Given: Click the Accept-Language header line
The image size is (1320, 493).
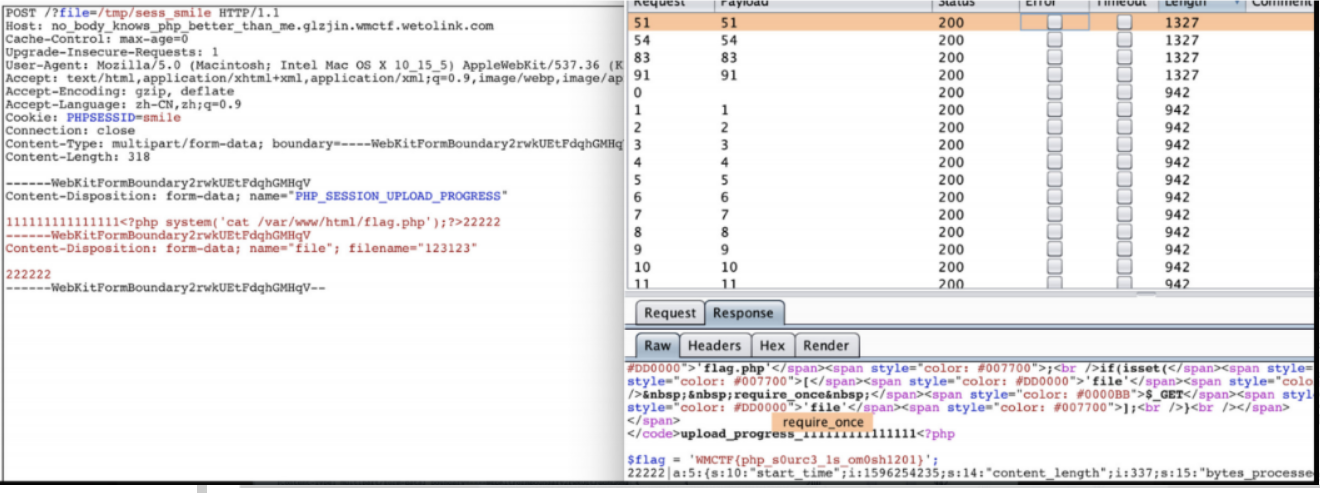Looking at the screenshot, I should pyautogui.click(x=123, y=104).
